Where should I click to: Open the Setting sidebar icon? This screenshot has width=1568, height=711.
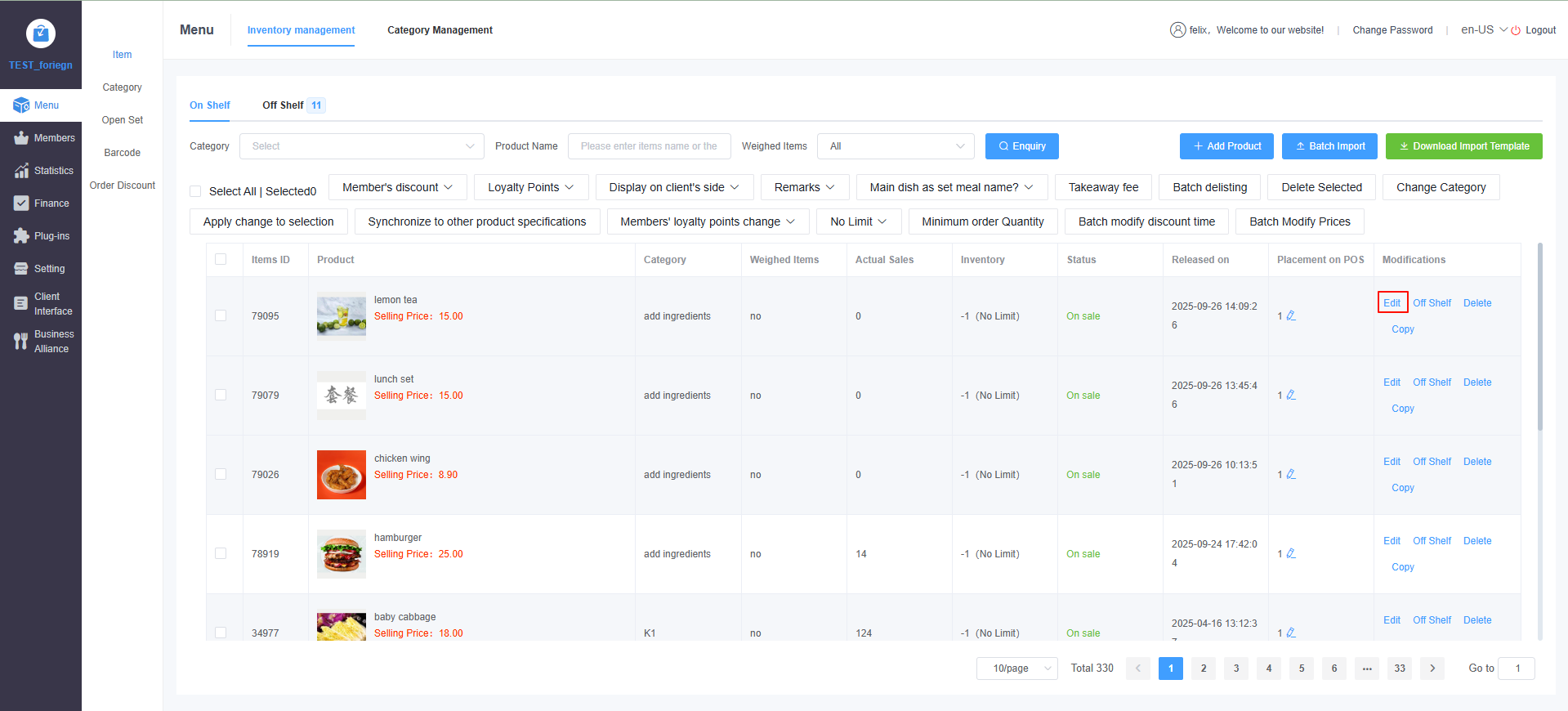click(21, 269)
